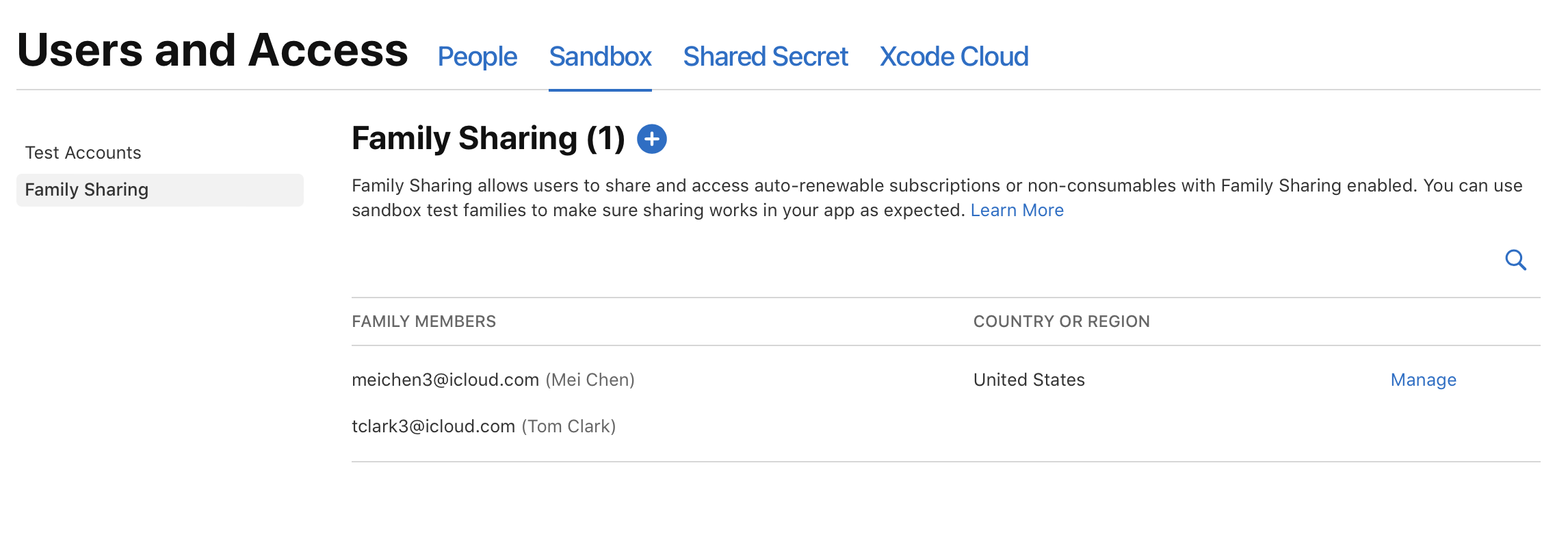Viewport: 1568px width, 539px height.
Task: Switch to the People tab
Action: [477, 57]
